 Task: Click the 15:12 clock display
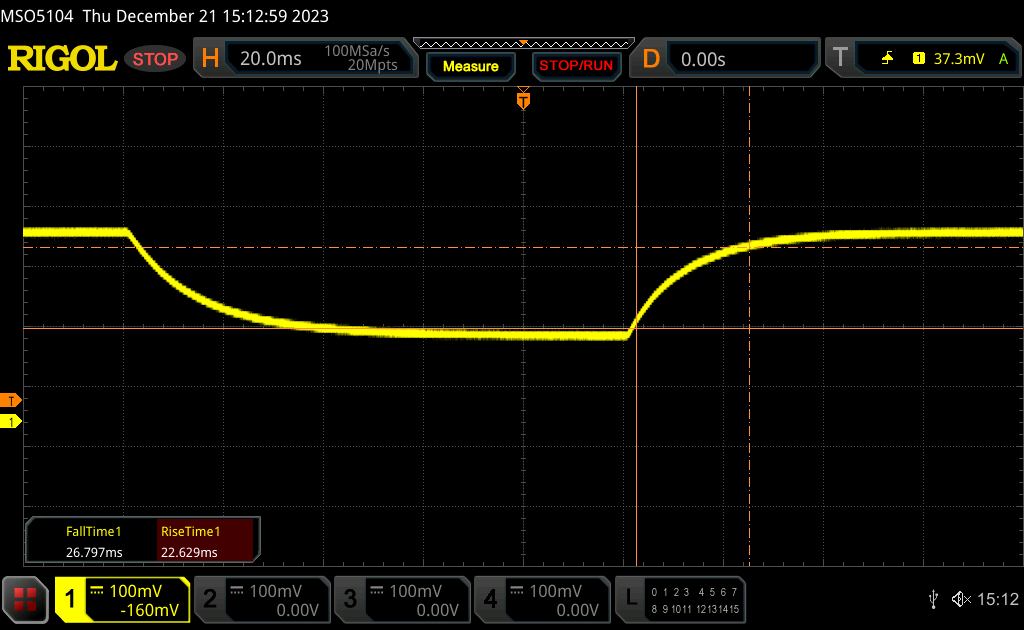997,599
